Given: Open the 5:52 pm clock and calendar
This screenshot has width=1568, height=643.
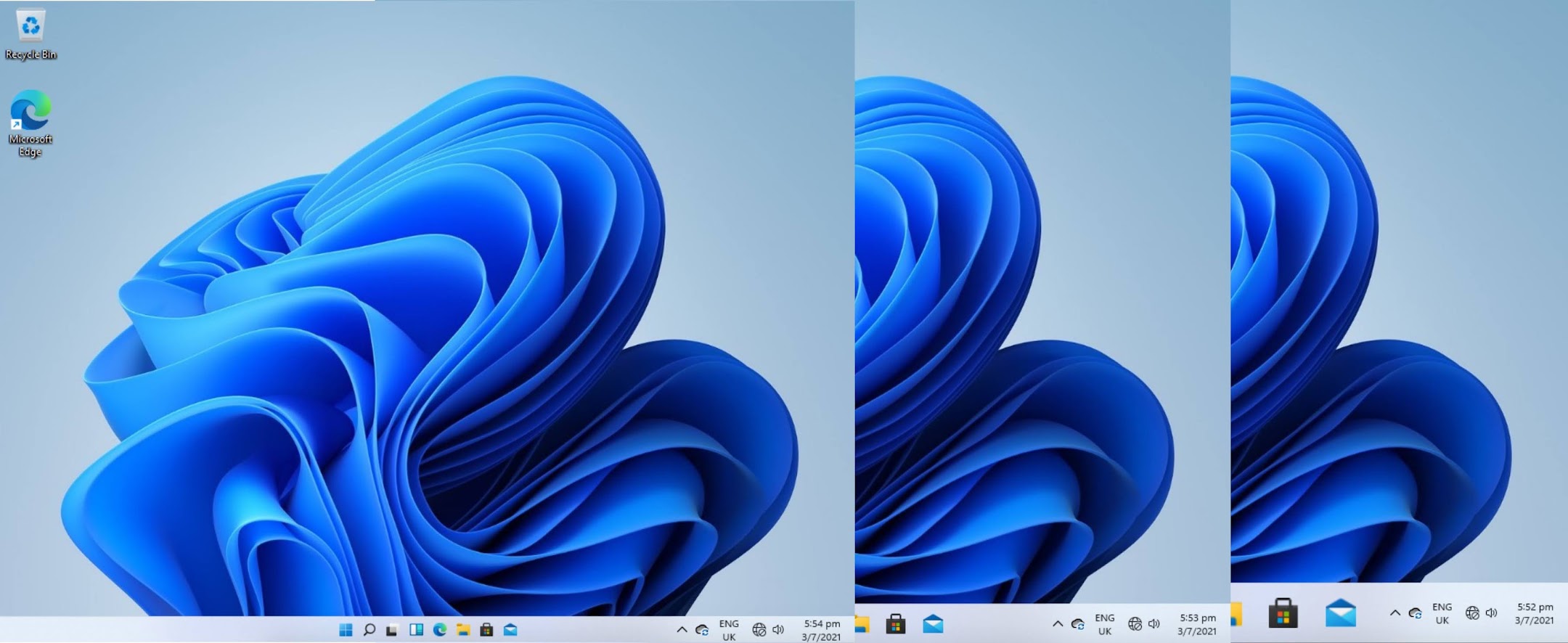Looking at the screenshot, I should click(x=1535, y=613).
